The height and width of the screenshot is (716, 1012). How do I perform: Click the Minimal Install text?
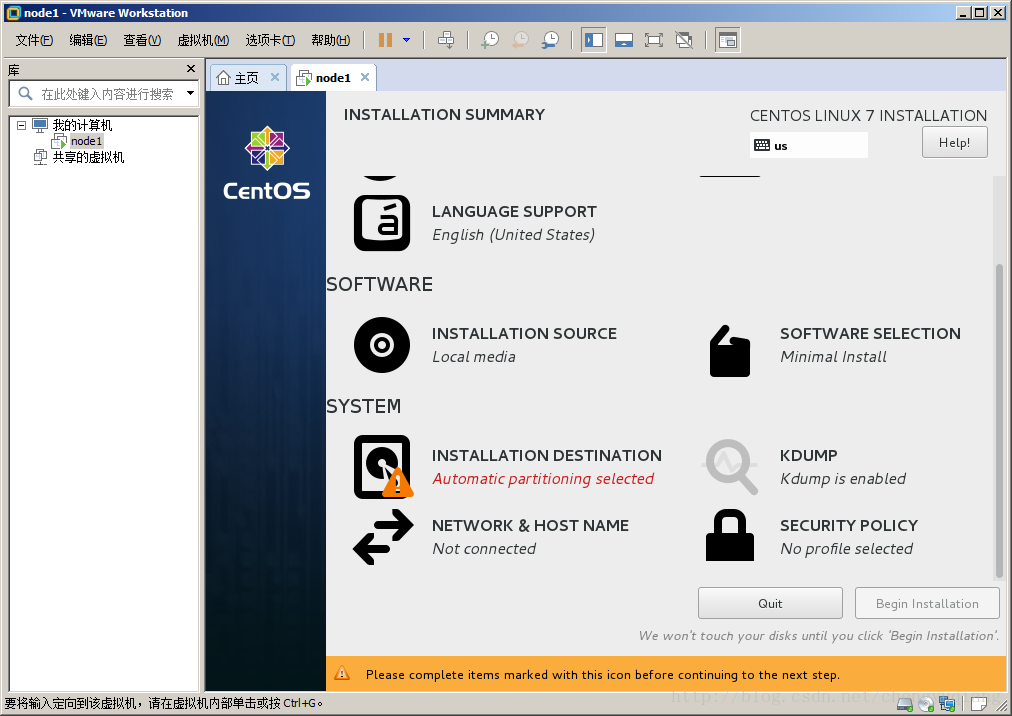[x=833, y=357]
